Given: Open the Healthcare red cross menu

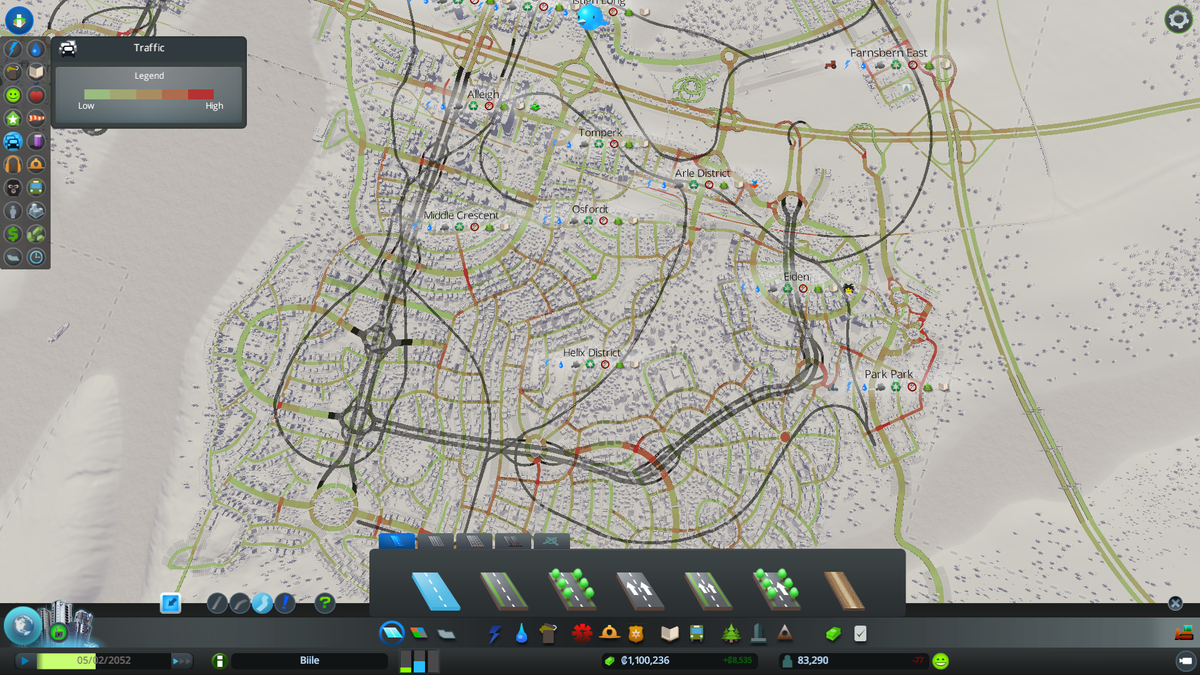Looking at the screenshot, I should [581, 633].
